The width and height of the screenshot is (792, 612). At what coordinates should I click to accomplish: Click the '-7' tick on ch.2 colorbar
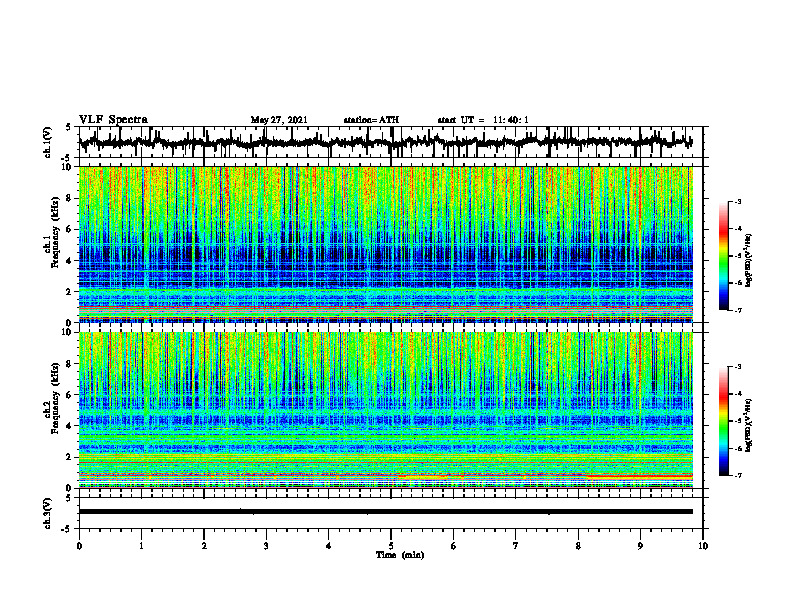737,475
